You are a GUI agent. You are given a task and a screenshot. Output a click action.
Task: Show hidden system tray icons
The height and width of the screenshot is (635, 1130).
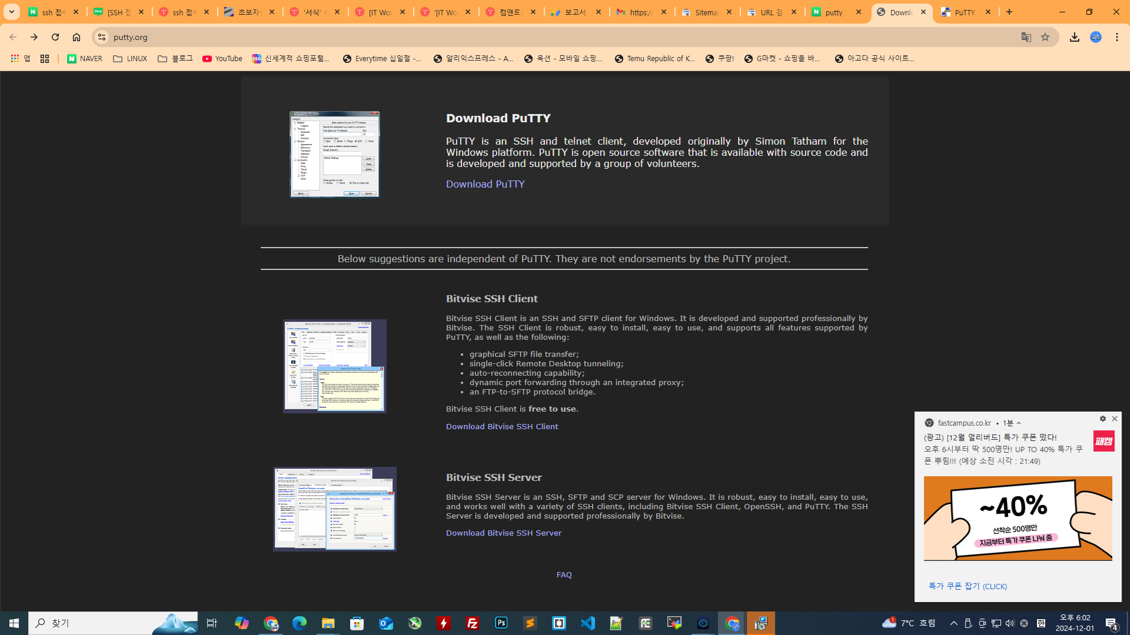(x=953, y=623)
